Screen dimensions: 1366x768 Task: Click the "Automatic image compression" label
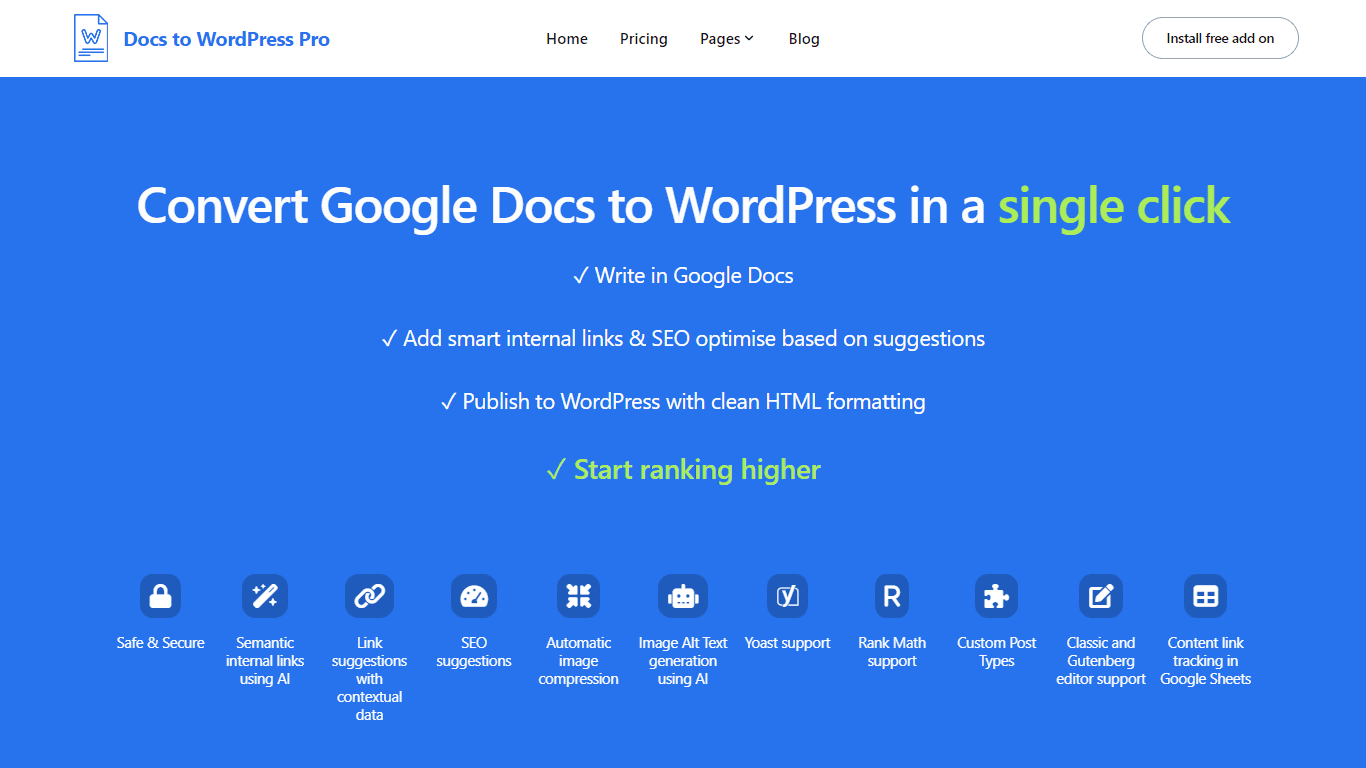[578, 661]
